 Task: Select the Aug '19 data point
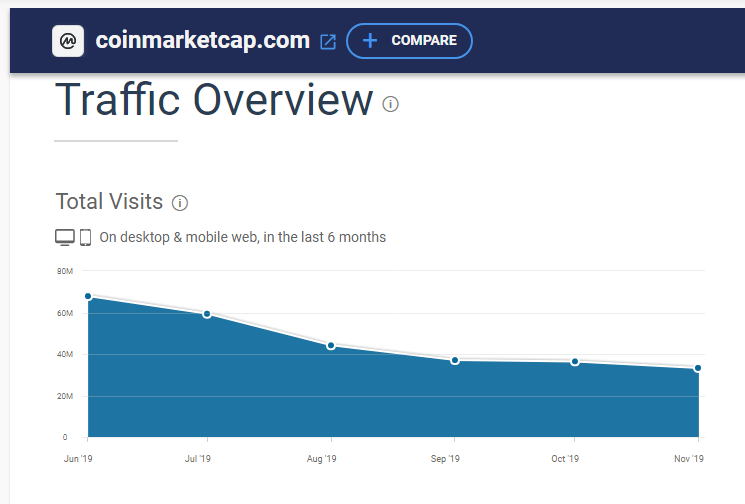331,345
